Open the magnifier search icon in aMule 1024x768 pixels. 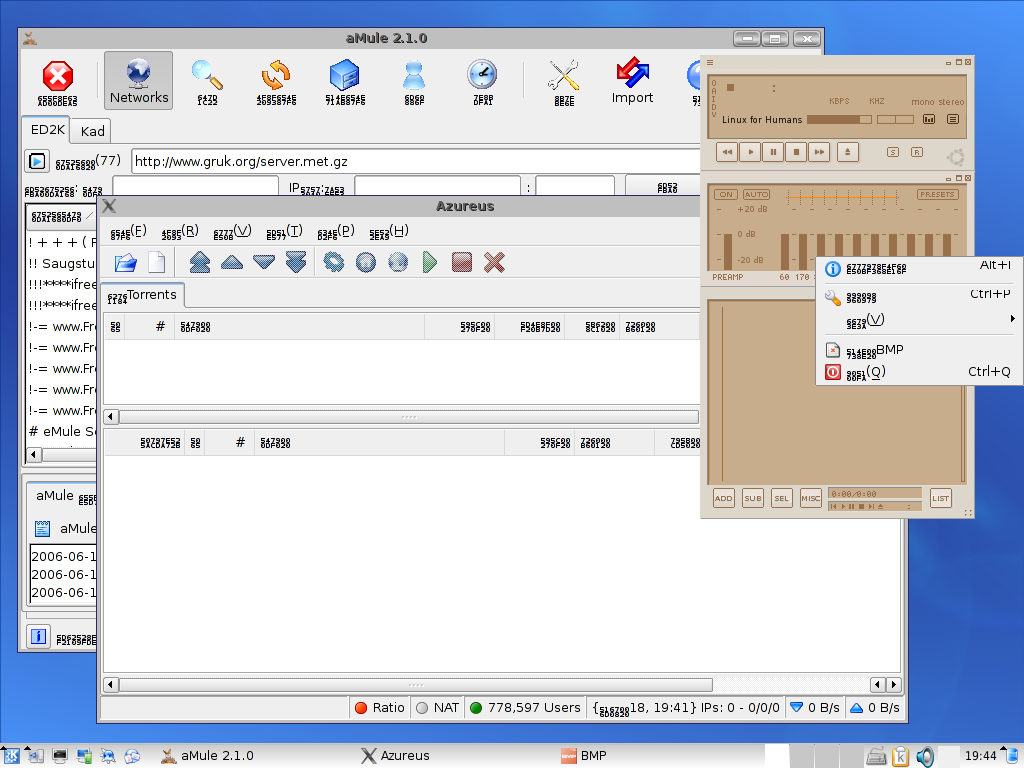[207, 81]
